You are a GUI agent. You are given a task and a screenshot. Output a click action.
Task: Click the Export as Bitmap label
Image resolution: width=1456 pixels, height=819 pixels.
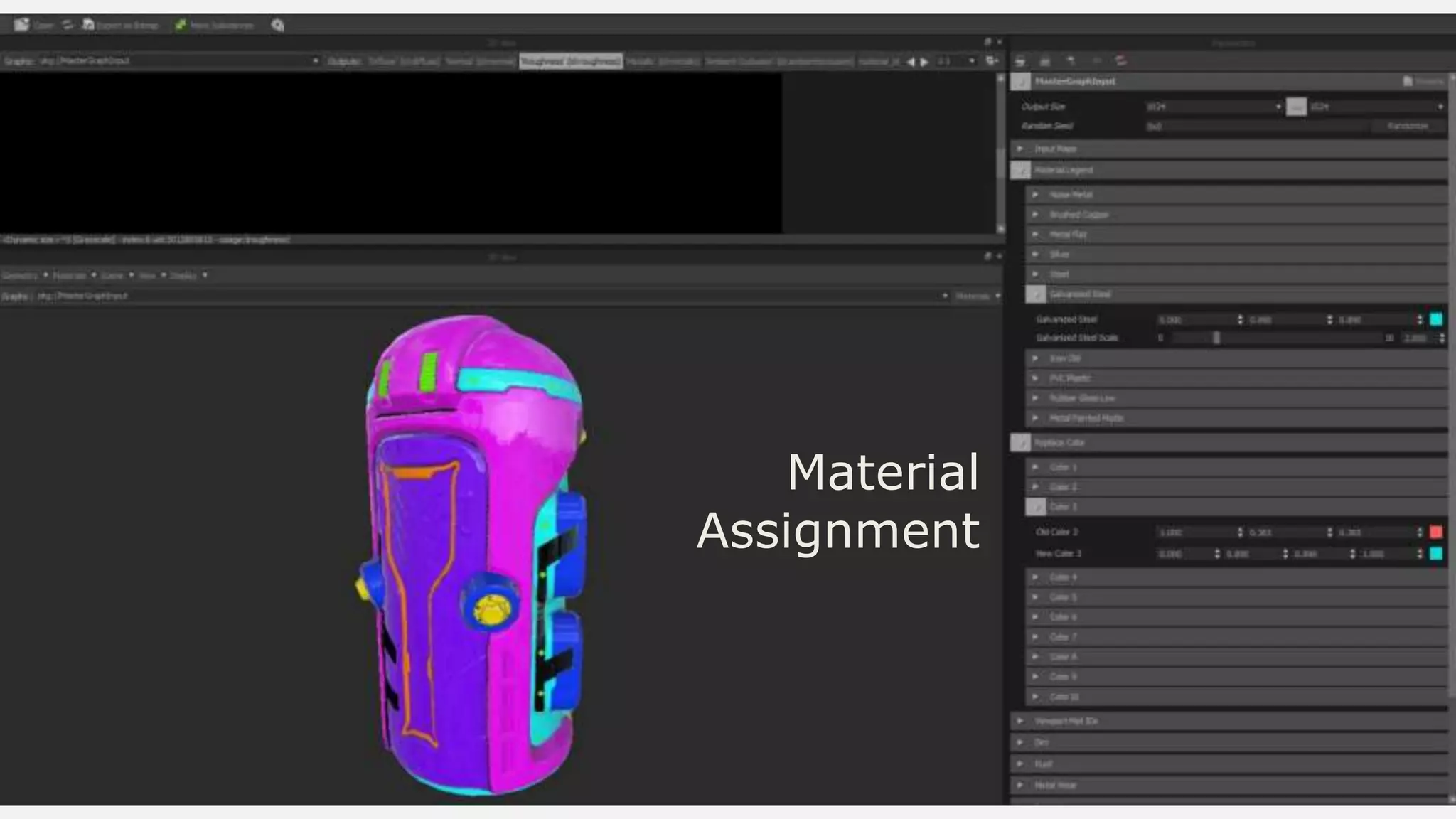tap(127, 26)
